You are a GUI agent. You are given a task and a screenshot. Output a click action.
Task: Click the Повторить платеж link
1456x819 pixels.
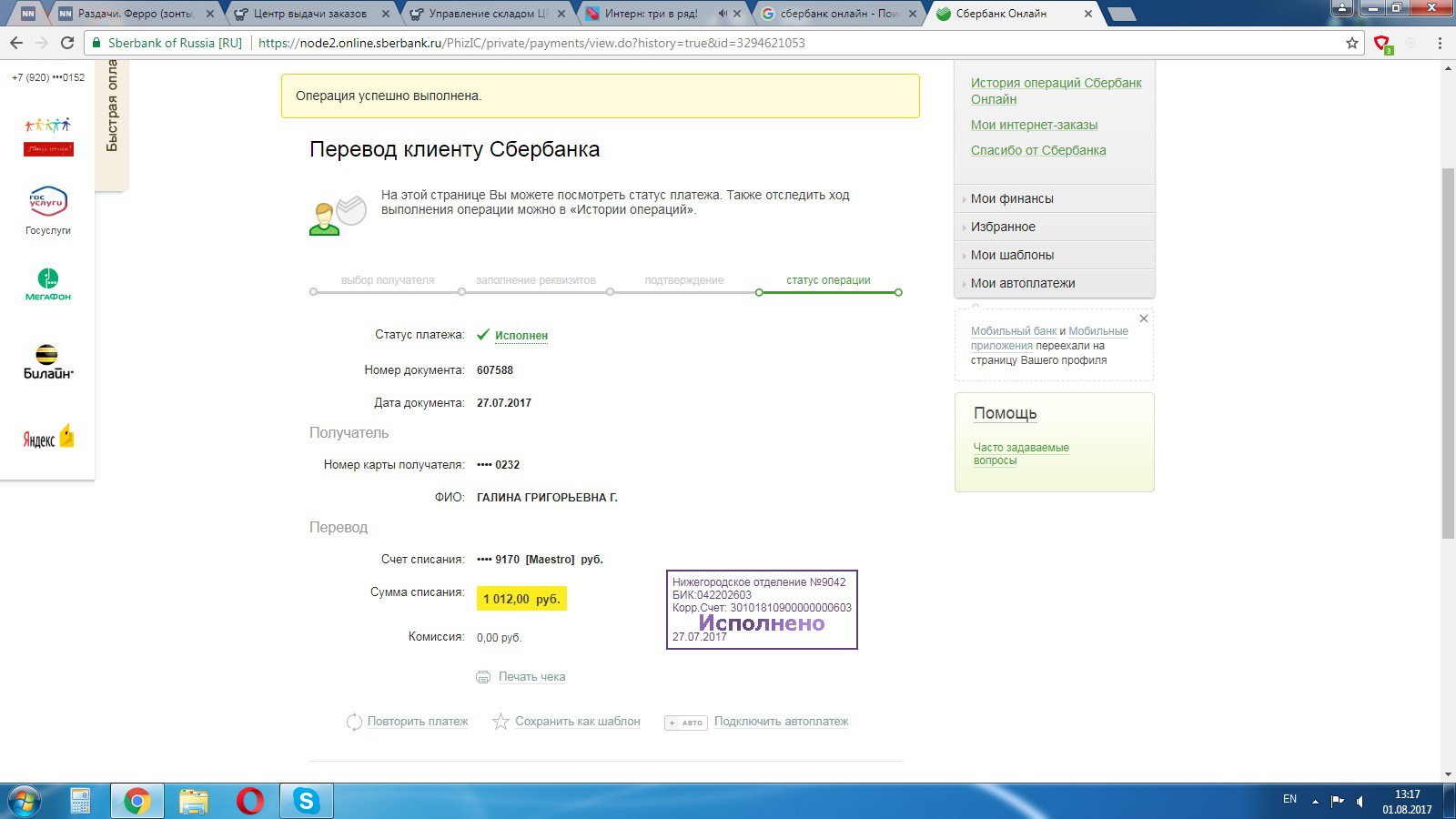tap(418, 722)
